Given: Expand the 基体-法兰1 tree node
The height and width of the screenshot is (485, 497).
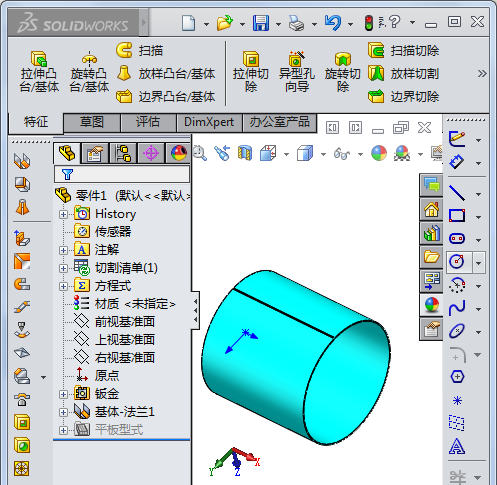Looking at the screenshot, I should coord(63,412).
